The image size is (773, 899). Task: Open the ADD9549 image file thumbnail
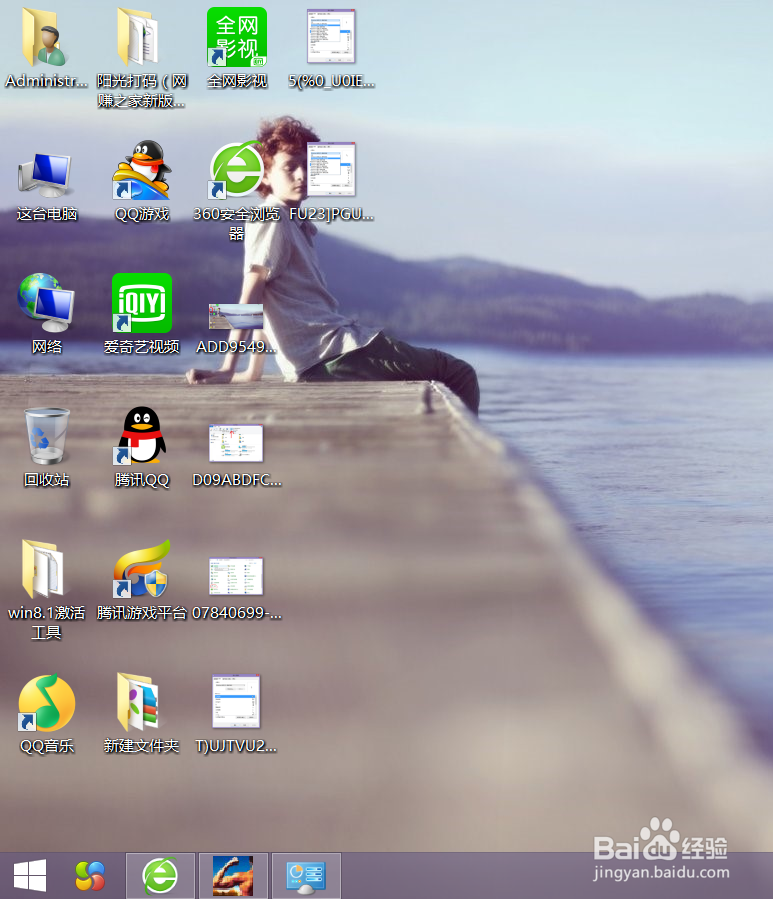coord(236,316)
